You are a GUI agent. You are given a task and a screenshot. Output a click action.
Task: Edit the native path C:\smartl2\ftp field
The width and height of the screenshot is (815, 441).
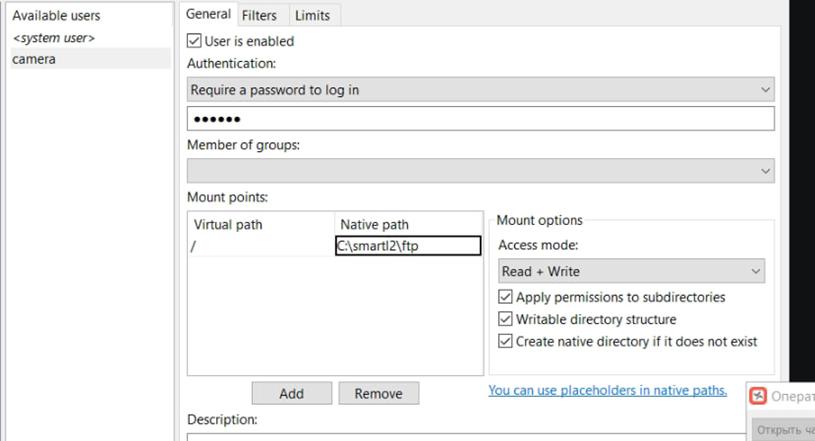pyautogui.click(x=394, y=246)
